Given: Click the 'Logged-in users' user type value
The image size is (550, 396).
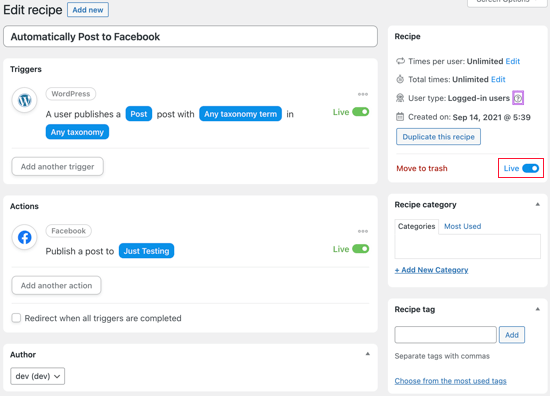Looking at the screenshot, I should click(478, 98).
